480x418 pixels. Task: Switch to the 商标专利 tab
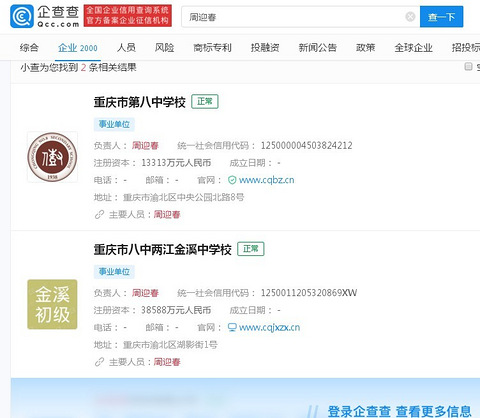pyautogui.click(x=212, y=48)
